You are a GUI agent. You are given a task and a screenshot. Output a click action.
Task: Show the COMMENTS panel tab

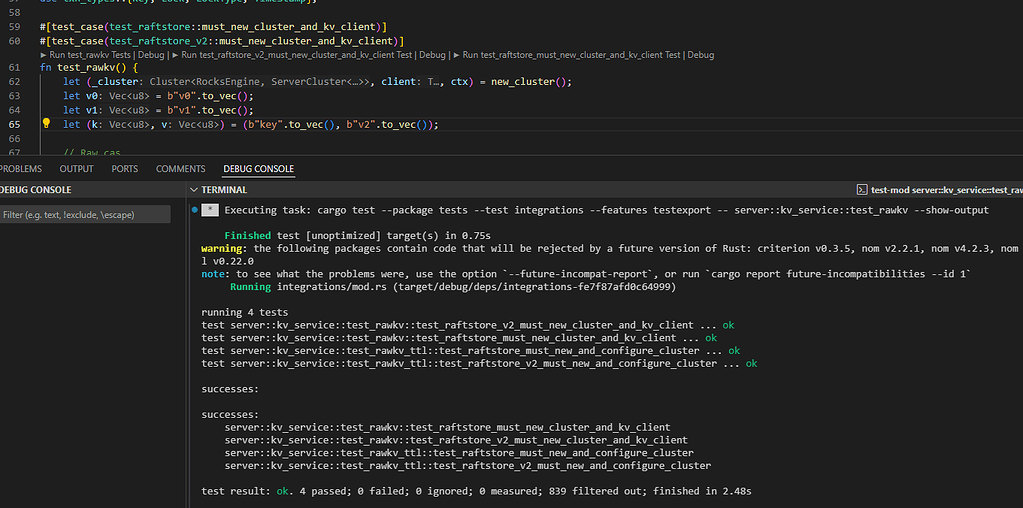(180, 169)
